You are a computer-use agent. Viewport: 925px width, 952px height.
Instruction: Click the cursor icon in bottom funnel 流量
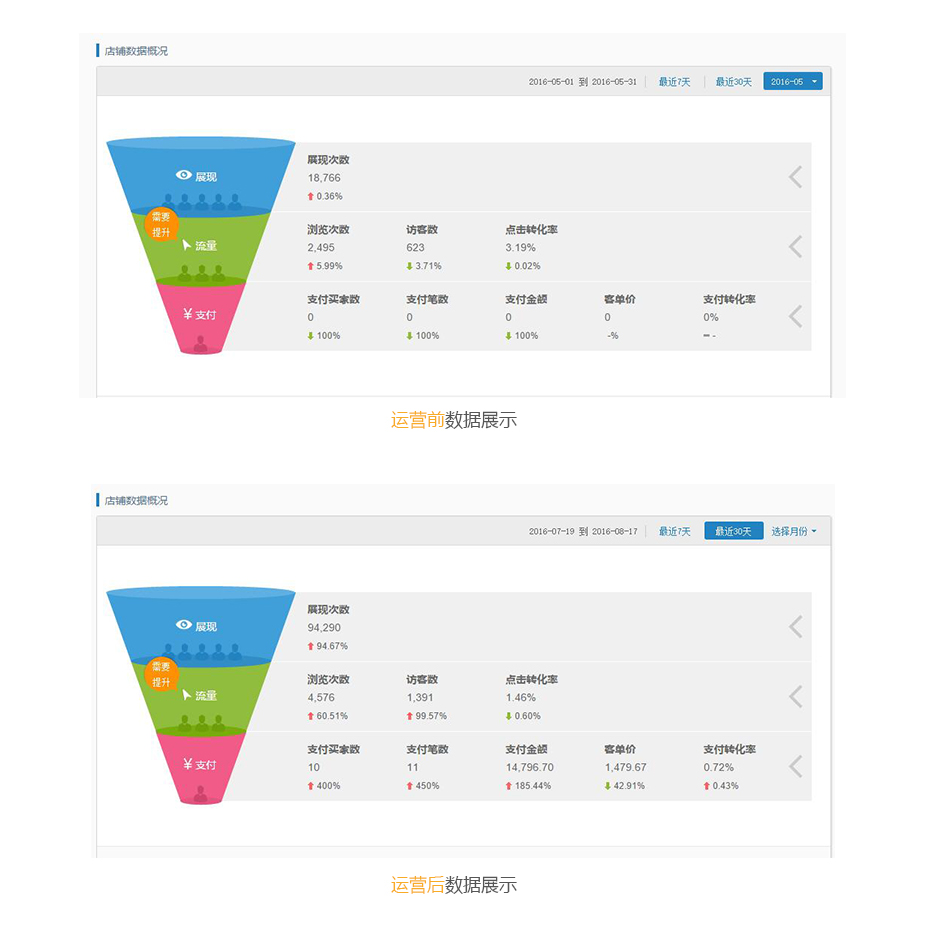click(186, 695)
